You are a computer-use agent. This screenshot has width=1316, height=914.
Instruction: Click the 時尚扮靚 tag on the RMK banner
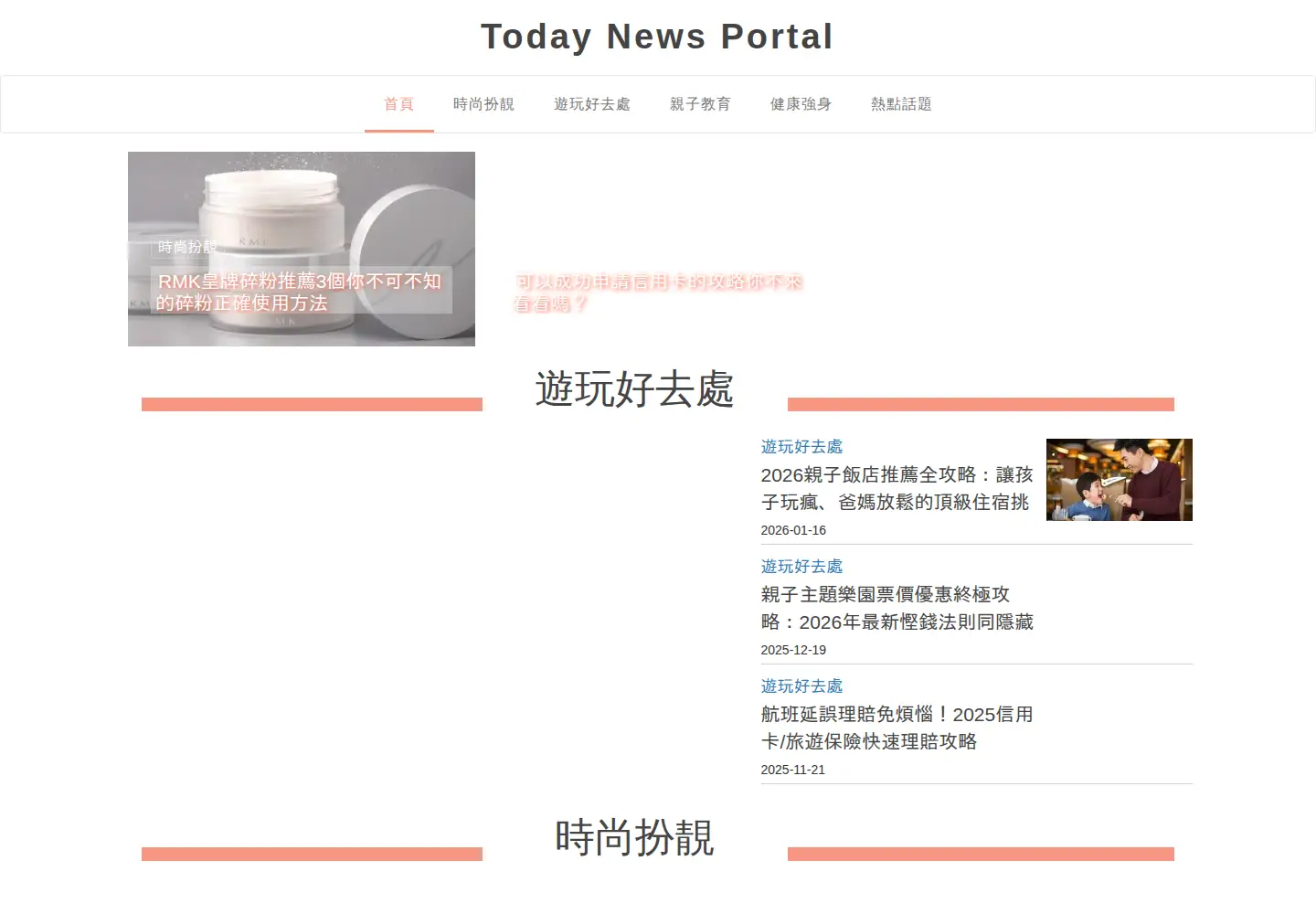[186, 247]
